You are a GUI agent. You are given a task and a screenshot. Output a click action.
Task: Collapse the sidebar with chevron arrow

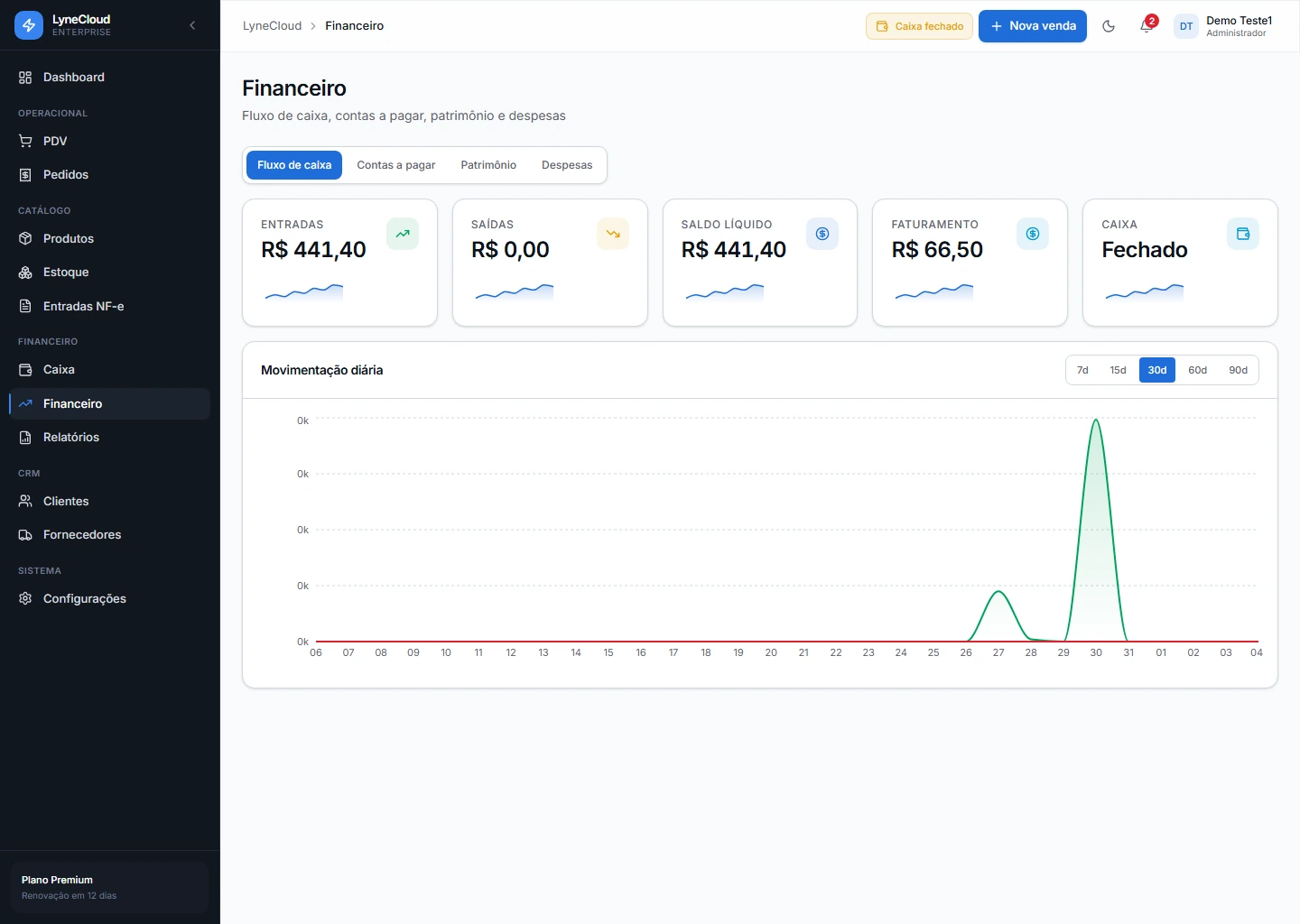[x=192, y=25]
